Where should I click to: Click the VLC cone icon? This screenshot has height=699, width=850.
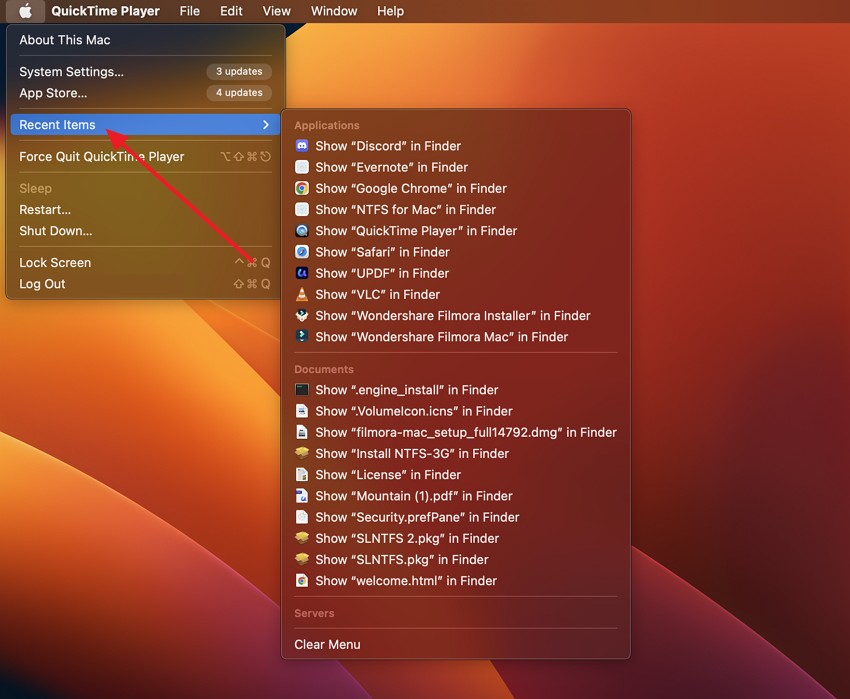[x=302, y=294]
